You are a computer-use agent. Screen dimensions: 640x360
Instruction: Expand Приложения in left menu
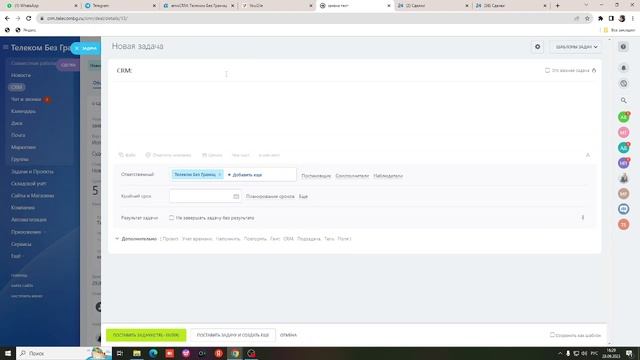pyautogui.click(x=28, y=232)
